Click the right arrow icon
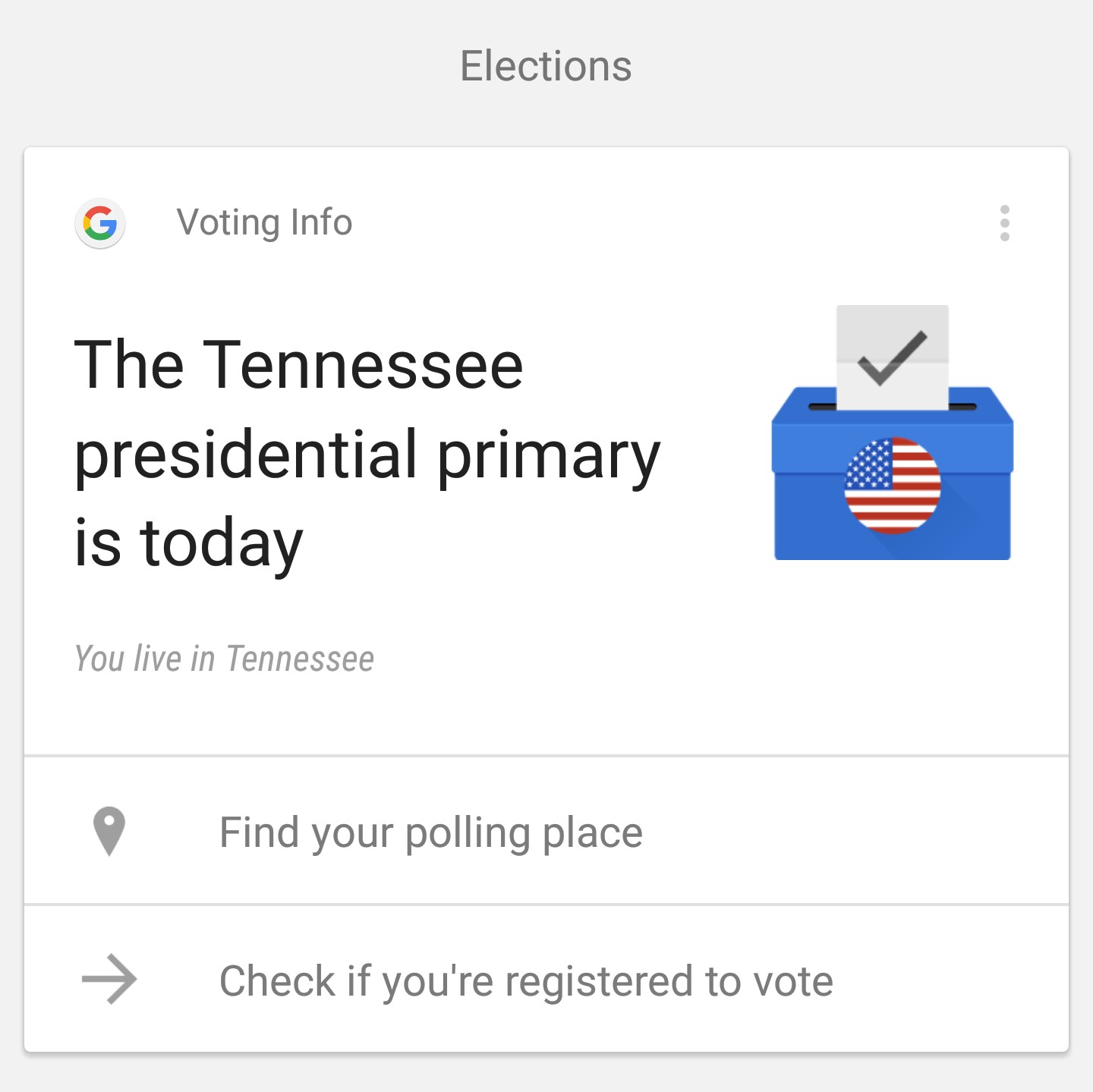The width and height of the screenshot is (1093, 1092). pyautogui.click(x=109, y=979)
